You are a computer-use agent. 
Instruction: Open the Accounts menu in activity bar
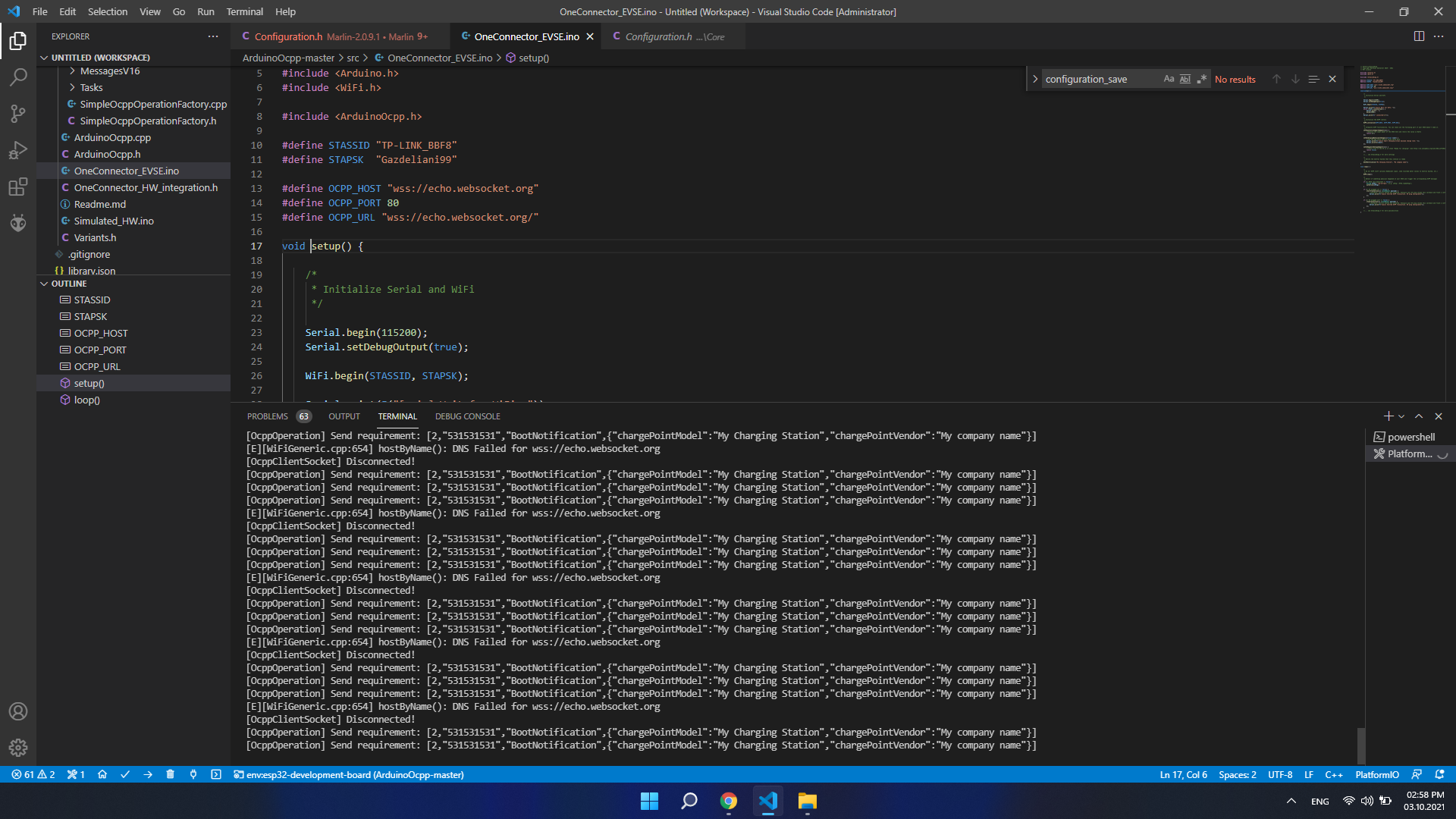[x=18, y=711]
